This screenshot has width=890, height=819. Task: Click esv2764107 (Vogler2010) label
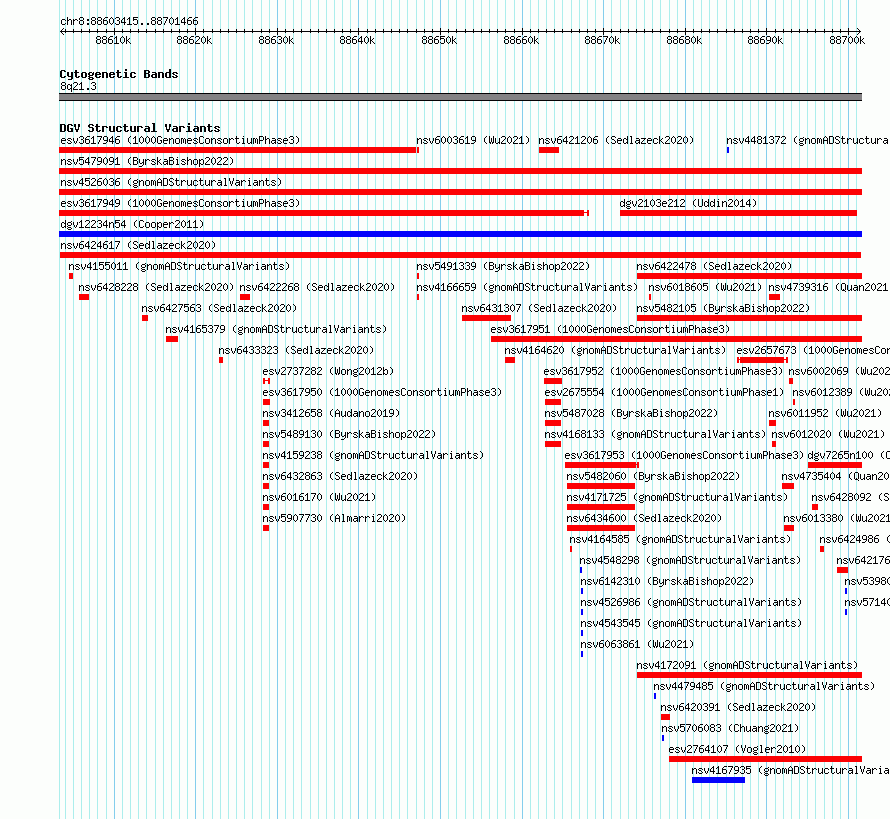click(x=737, y=749)
